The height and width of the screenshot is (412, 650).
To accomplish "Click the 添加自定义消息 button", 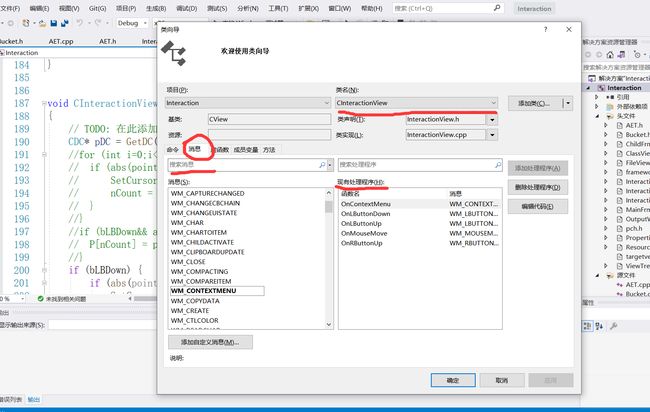I will pos(209,342).
